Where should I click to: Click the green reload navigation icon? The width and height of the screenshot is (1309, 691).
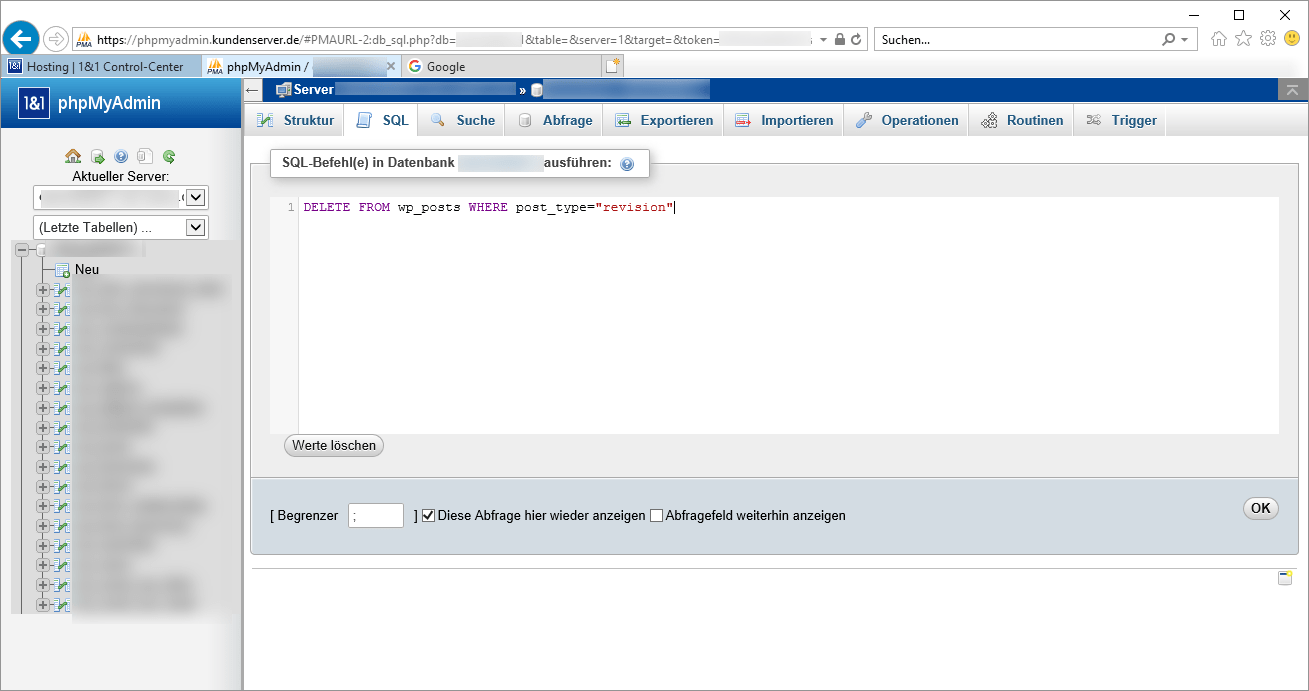[x=169, y=156]
